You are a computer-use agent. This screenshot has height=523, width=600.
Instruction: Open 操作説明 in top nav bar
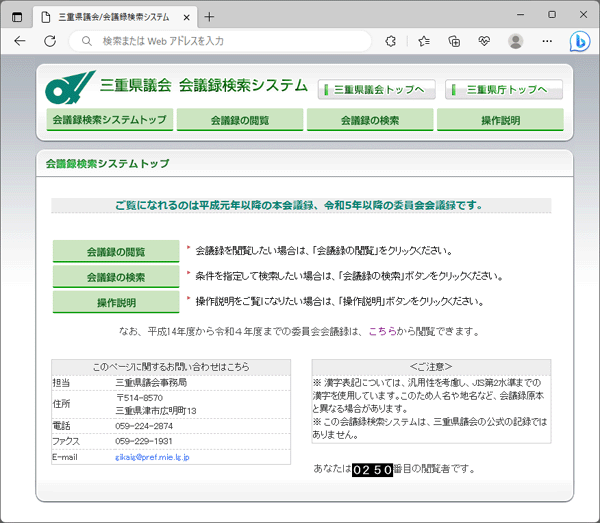[501, 120]
